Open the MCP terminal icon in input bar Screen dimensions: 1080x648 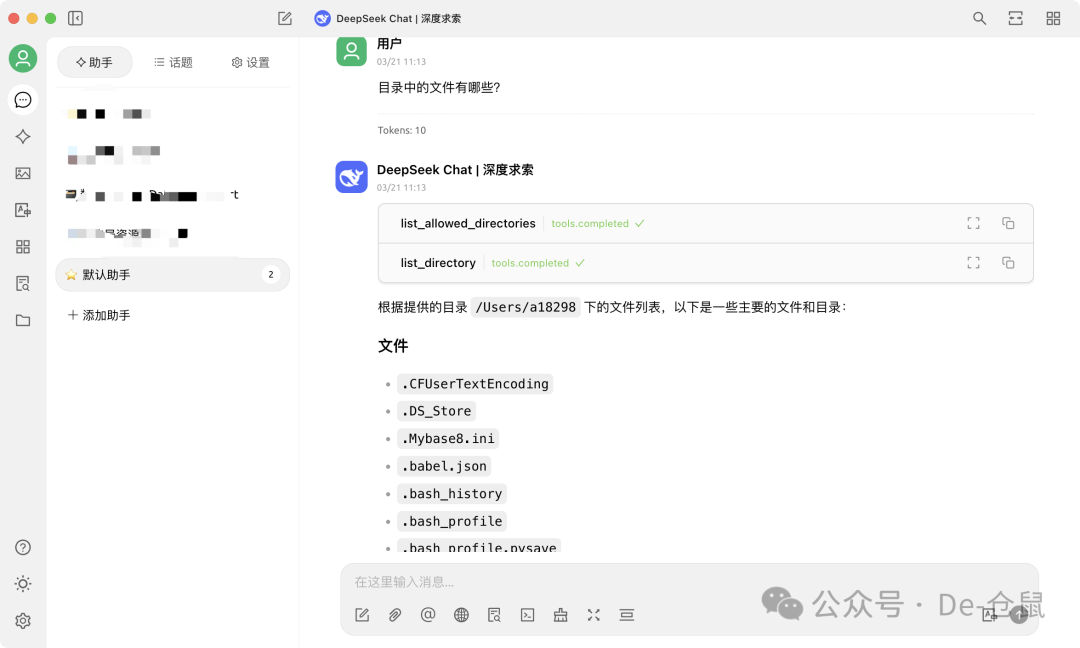coord(527,615)
